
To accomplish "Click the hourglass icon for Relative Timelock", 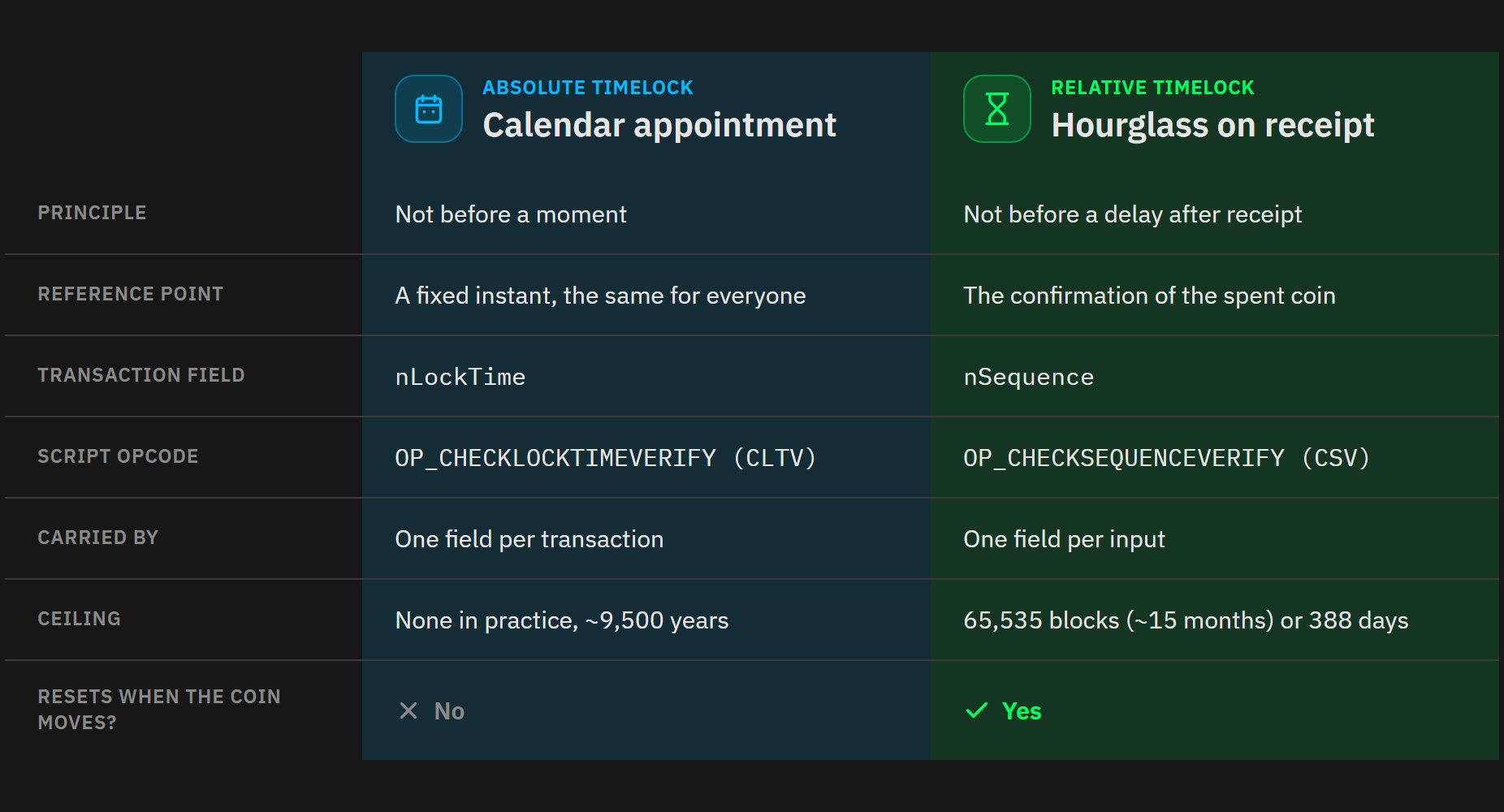I will point(997,109).
